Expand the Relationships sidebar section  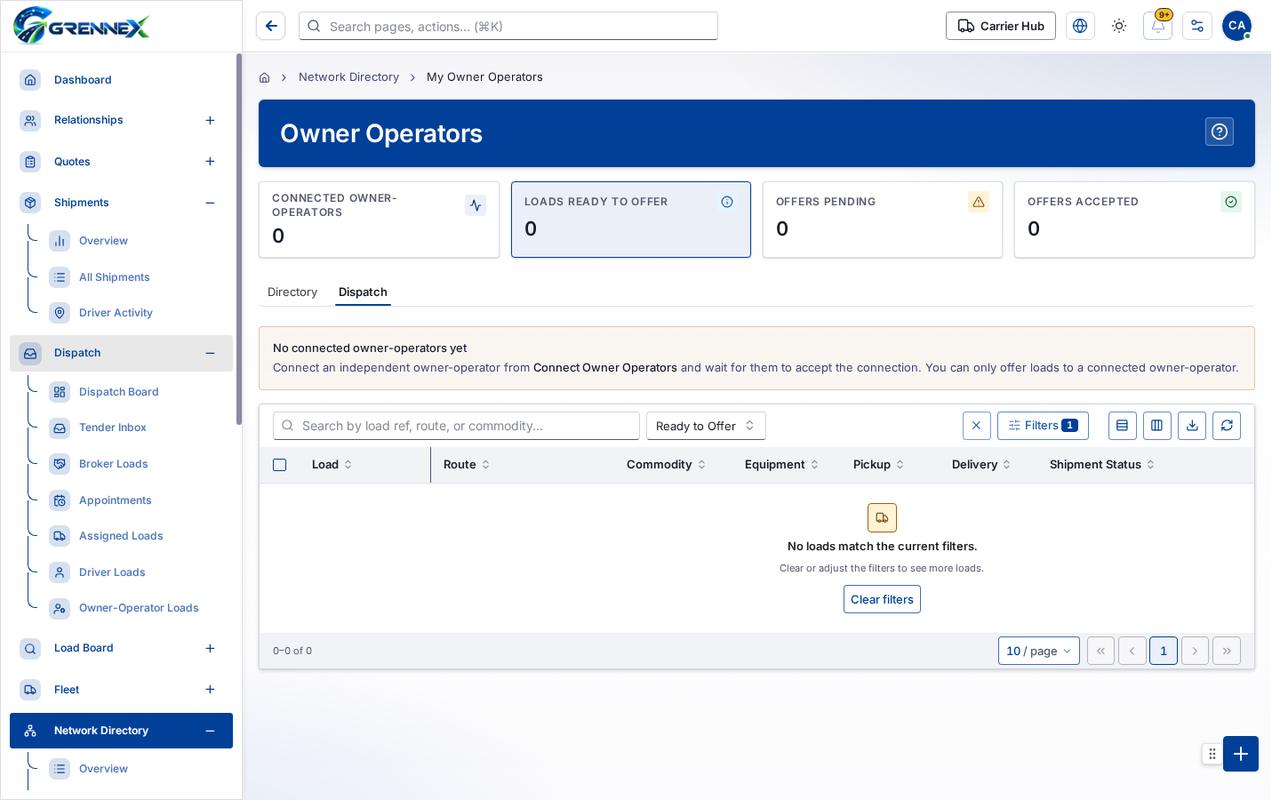coord(210,120)
